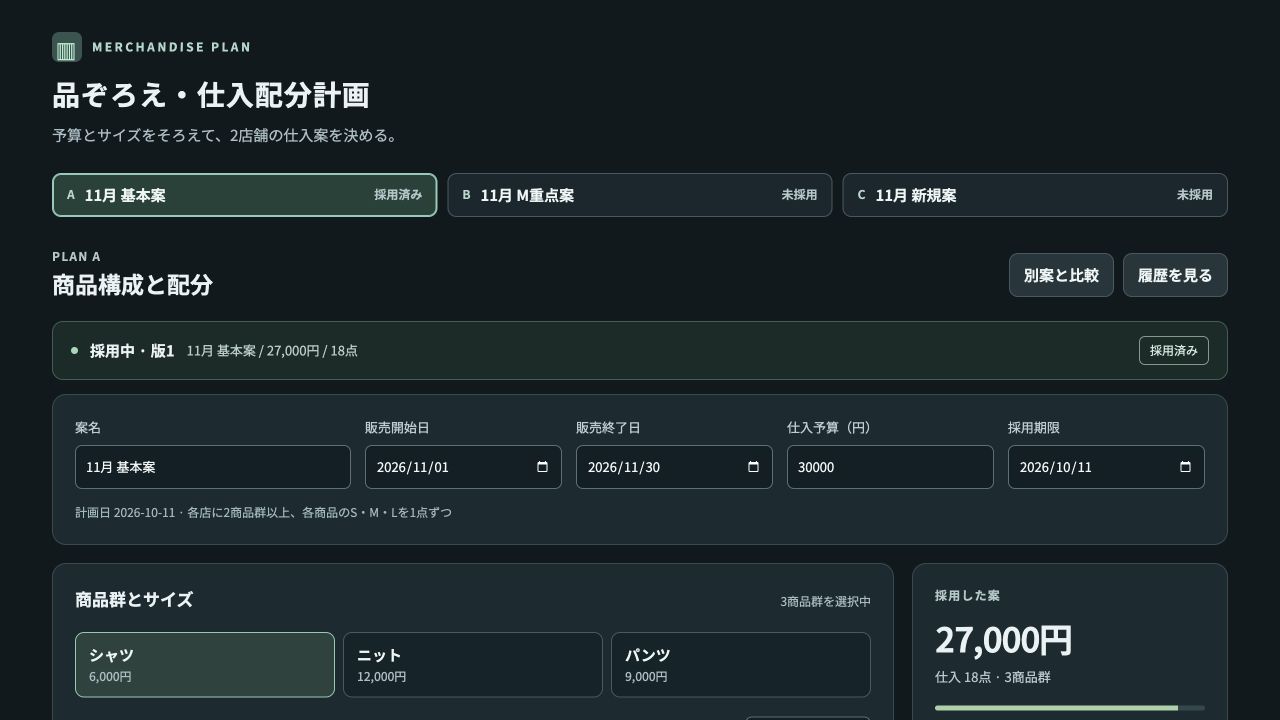Switch to B 11月 M重点案 tab
1280x720 pixels.
coord(640,195)
